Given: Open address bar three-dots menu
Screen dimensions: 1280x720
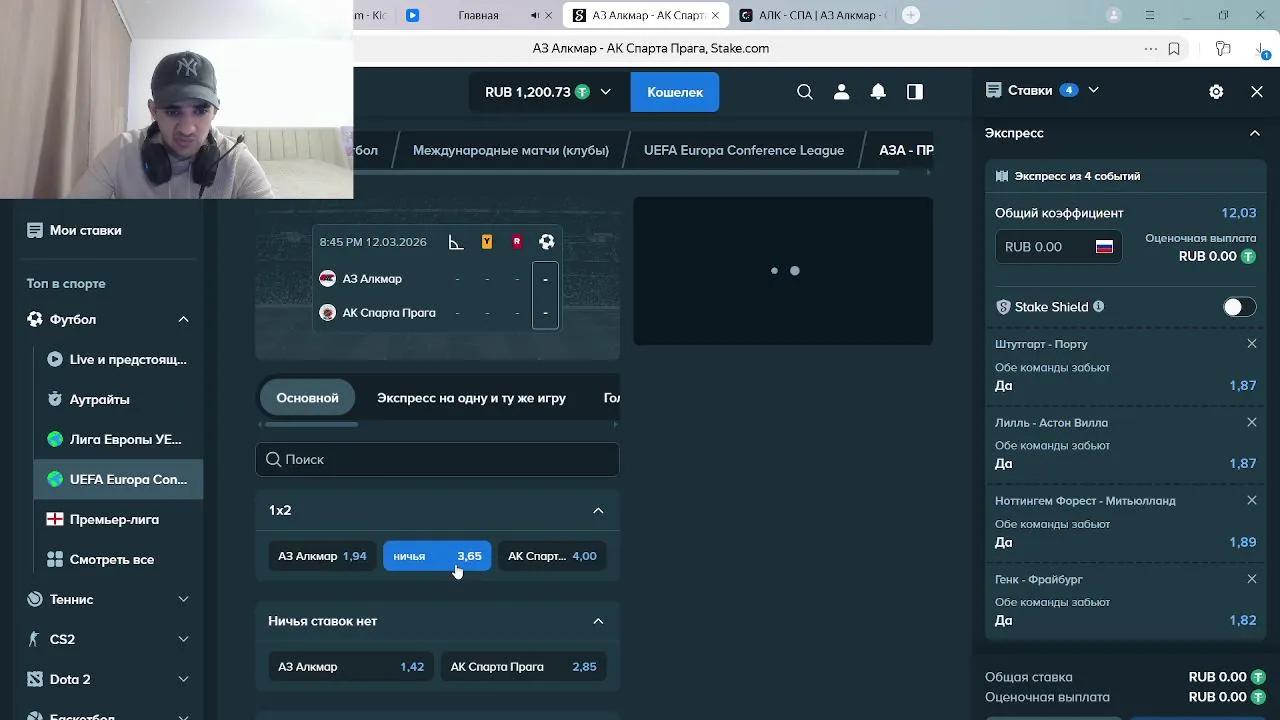Looking at the screenshot, I should pos(1151,48).
